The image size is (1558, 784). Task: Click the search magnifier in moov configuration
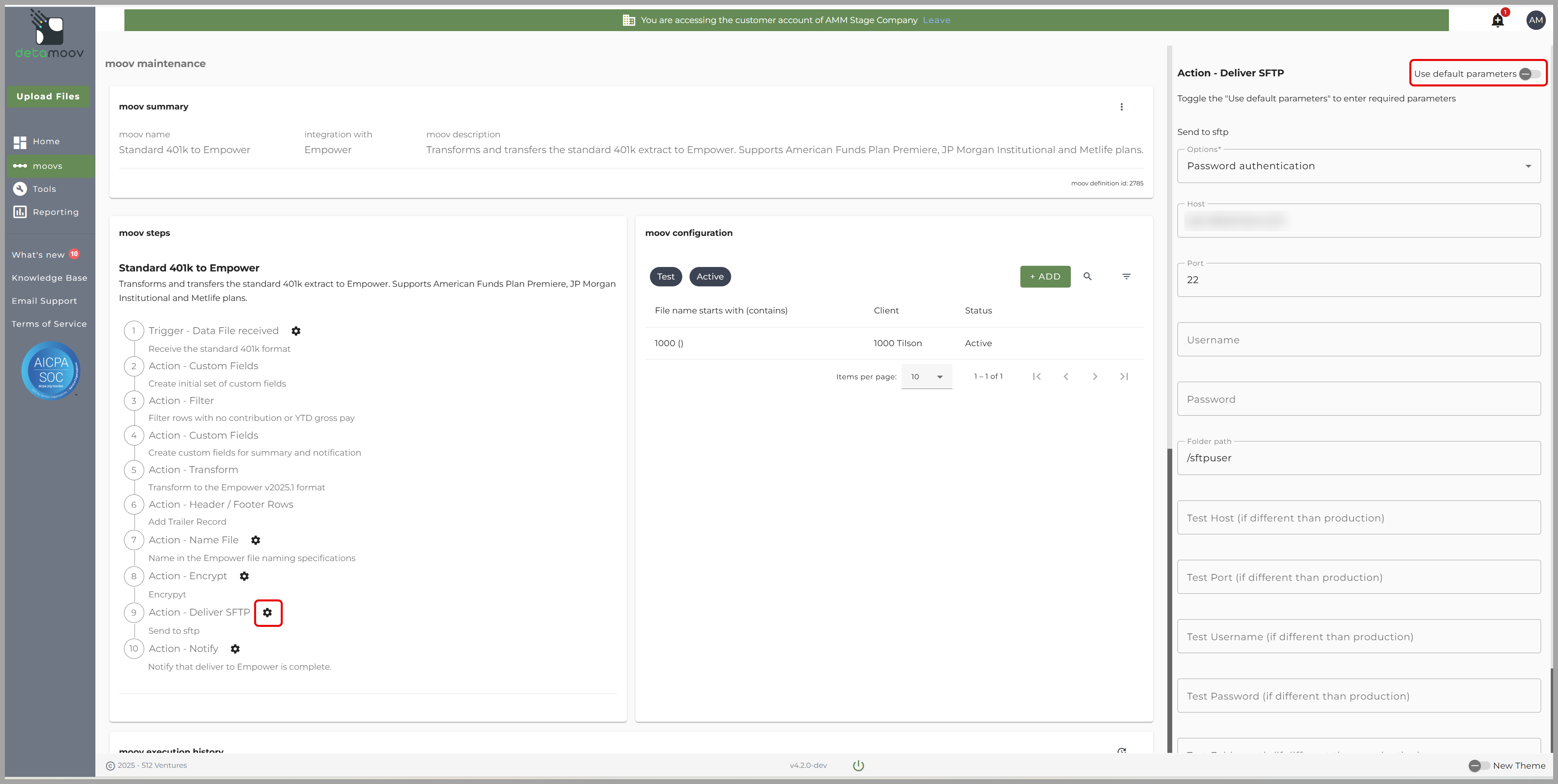pyautogui.click(x=1087, y=276)
